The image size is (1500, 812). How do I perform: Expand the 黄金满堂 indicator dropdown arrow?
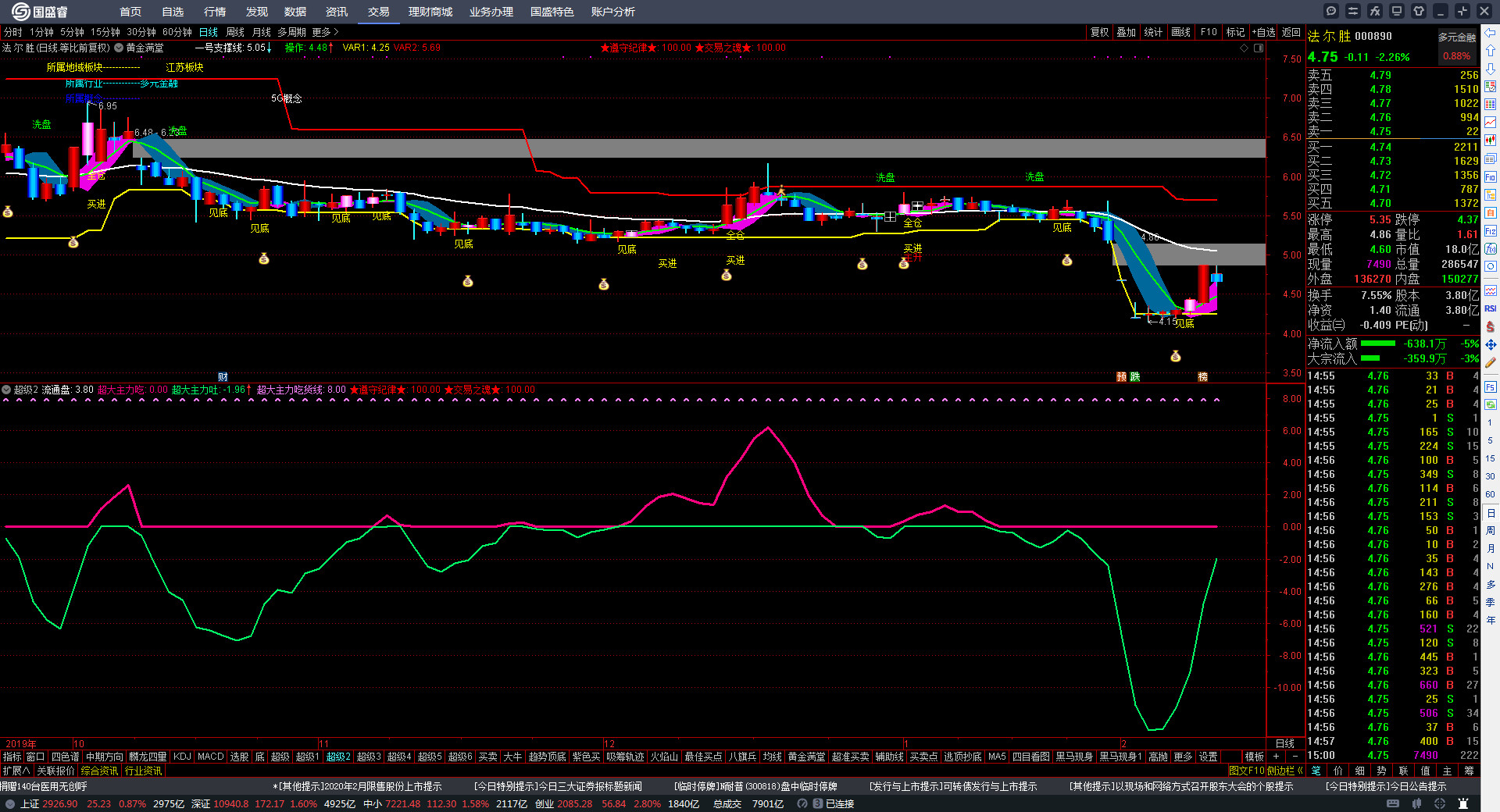[119, 48]
